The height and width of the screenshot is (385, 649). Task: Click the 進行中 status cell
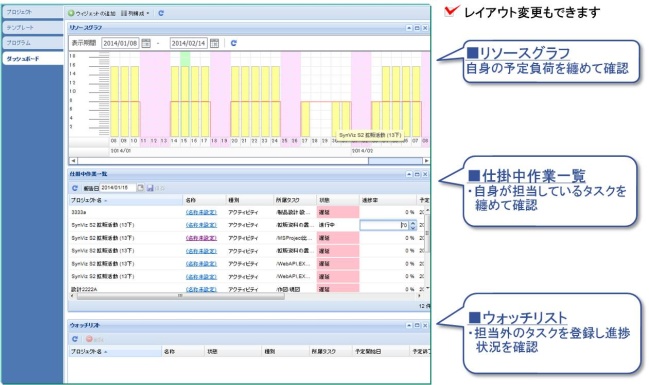pyautogui.click(x=338, y=225)
